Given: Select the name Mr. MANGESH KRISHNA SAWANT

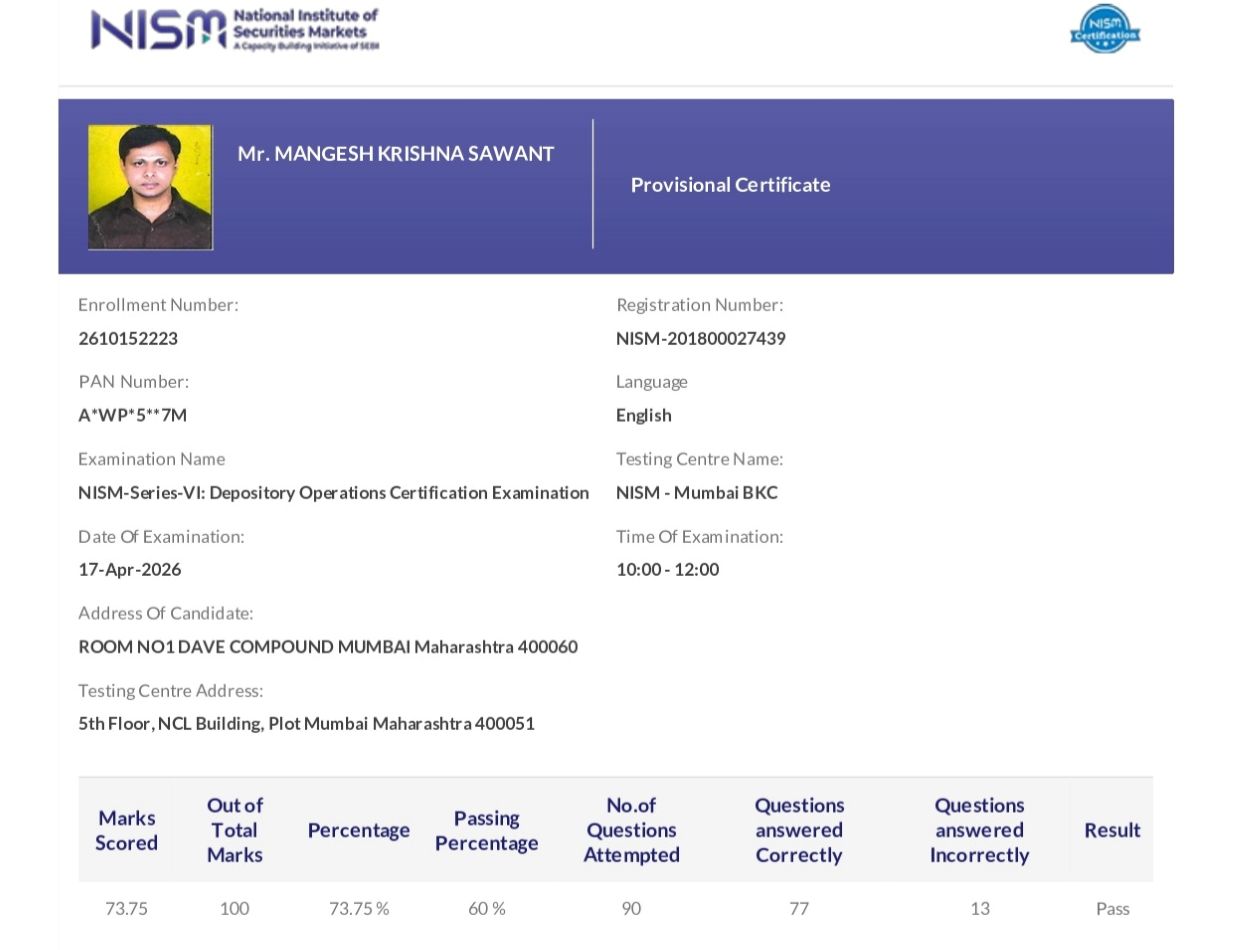Looking at the screenshot, I should pos(396,154).
